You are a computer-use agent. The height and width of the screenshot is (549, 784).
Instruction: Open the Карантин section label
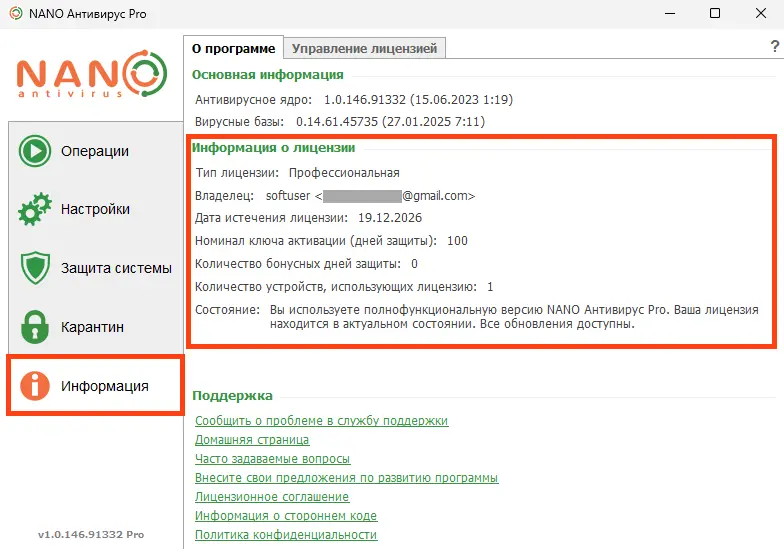pos(92,327)
